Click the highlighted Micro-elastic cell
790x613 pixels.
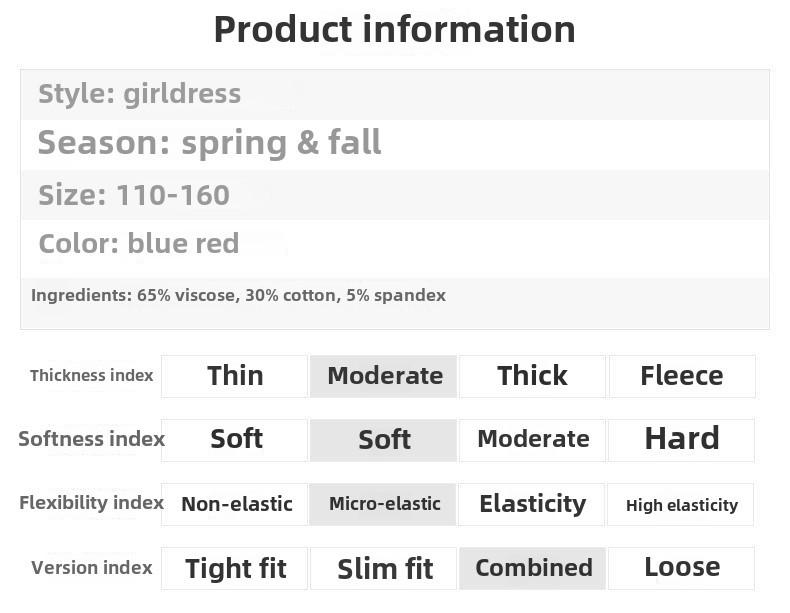(x=384, y=504)
